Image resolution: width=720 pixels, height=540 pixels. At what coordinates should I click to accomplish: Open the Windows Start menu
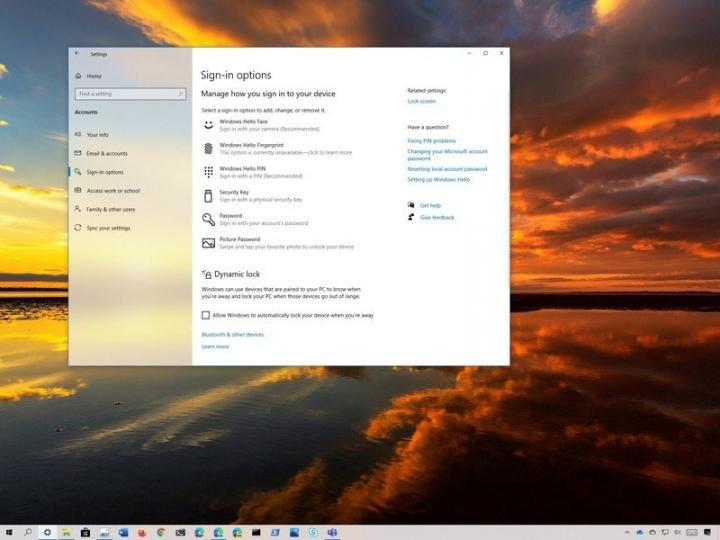point(9,532)
